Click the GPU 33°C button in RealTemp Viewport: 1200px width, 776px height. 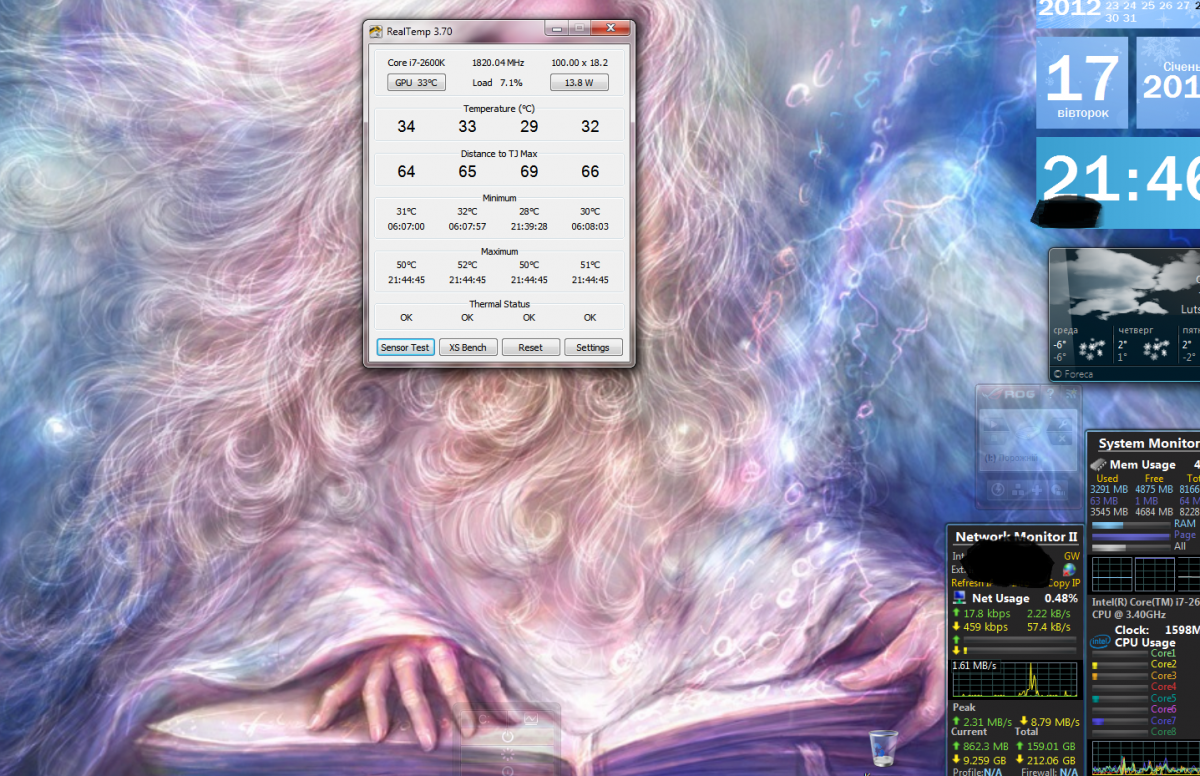tap(416, 83)
